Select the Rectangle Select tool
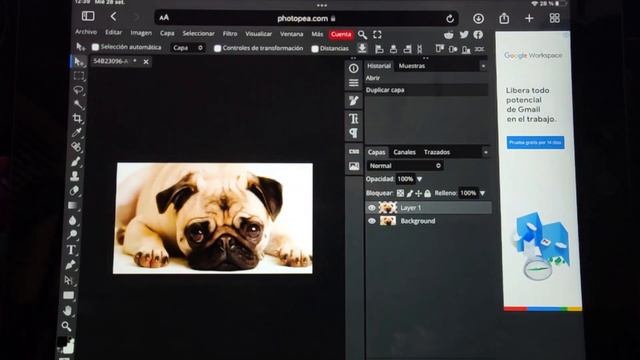 coord(78,76)
